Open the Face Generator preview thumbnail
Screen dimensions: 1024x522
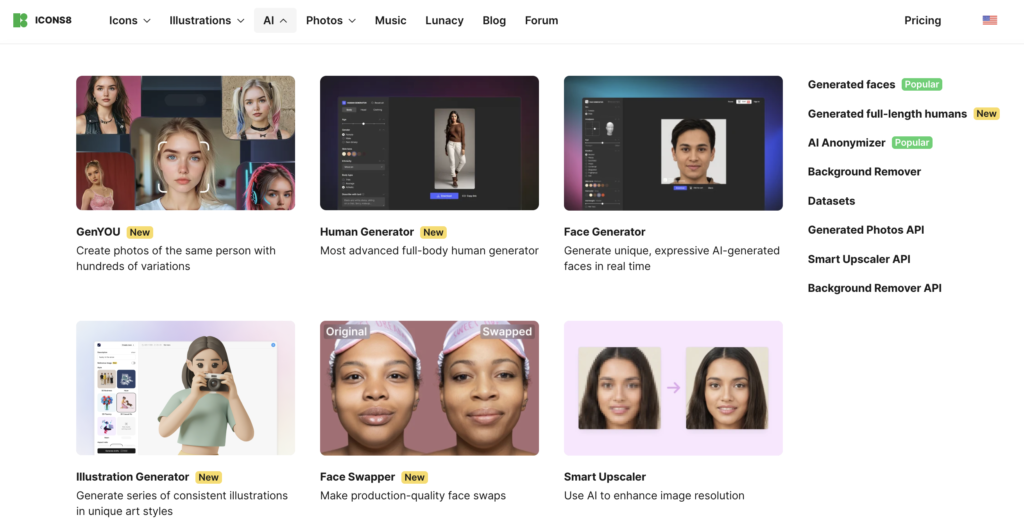(673, 143)
